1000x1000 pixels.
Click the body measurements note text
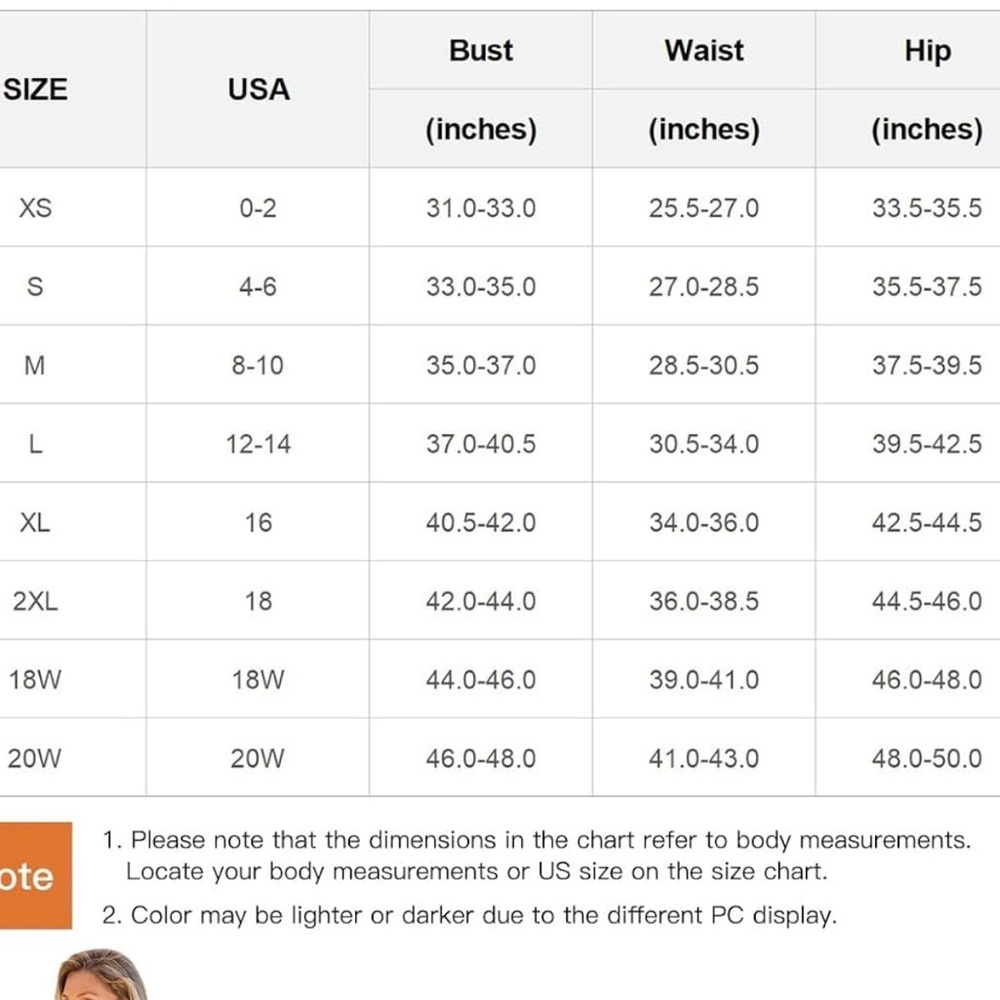pyautogui.click(x=536, y=855)
